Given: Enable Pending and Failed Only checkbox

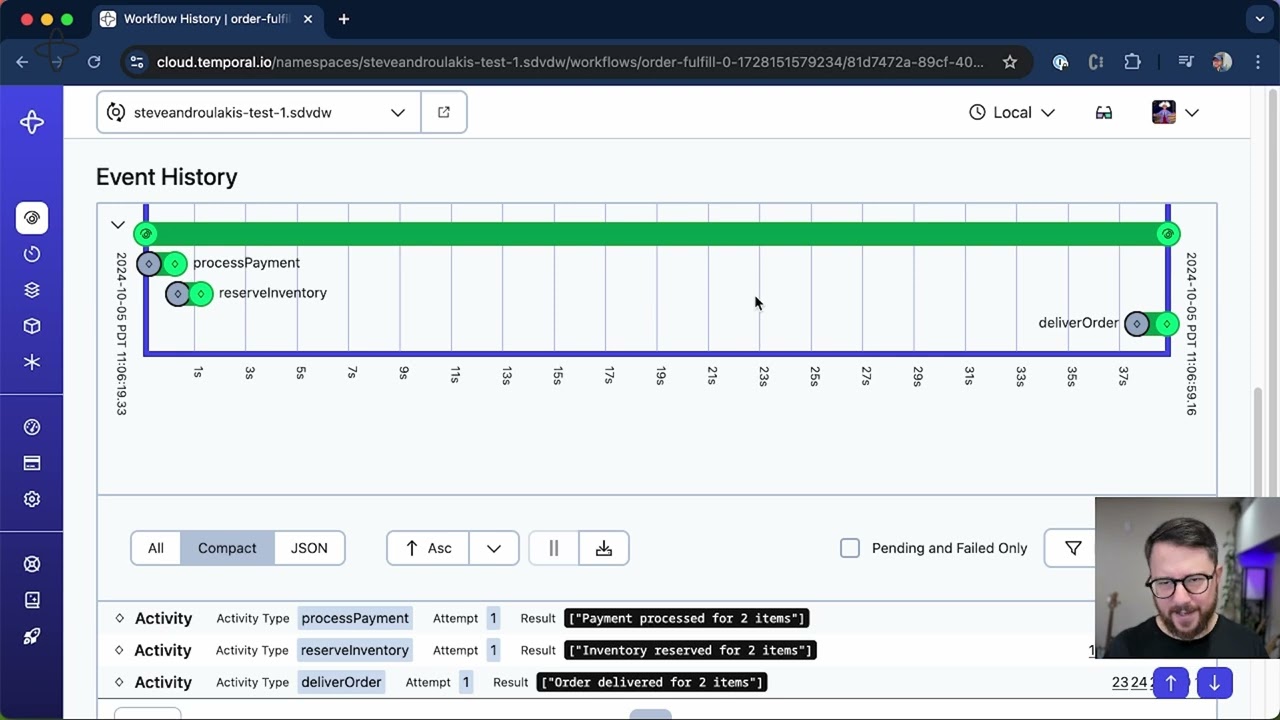Looking at the screenshot, I should 850,548.
